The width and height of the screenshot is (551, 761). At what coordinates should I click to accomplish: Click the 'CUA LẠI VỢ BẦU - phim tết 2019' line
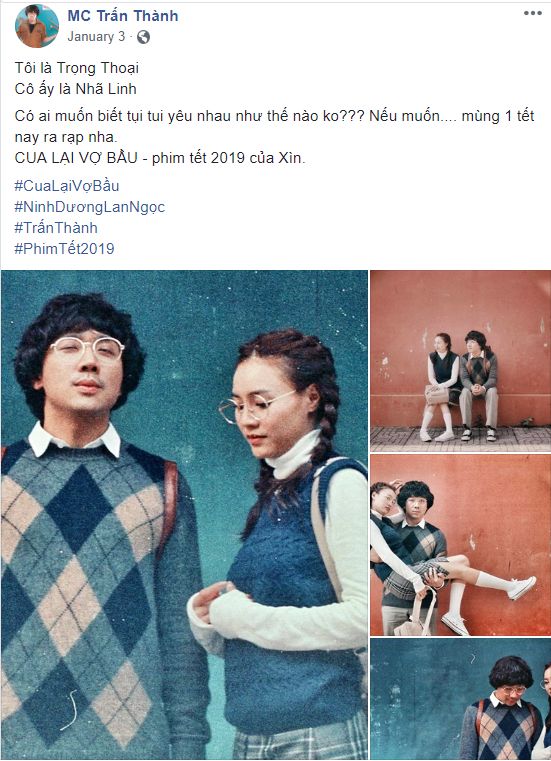(160, 158)
